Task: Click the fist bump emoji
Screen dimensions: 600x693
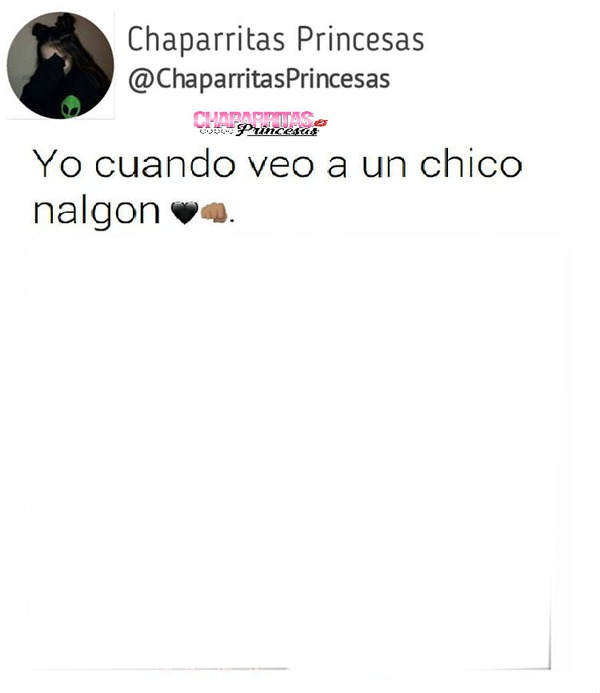Action: click(x=214, y=212)
